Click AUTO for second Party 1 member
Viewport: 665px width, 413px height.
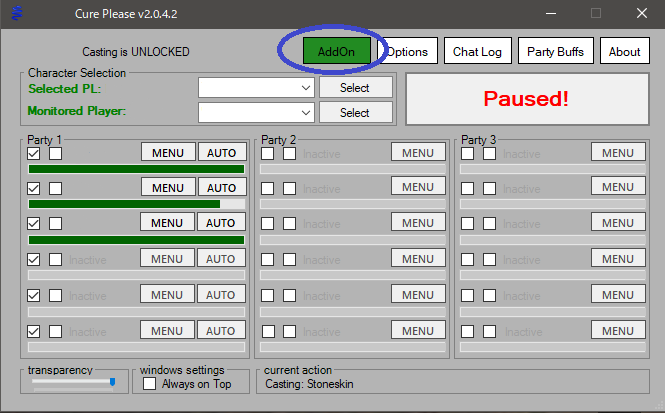(x=221, y=187)
